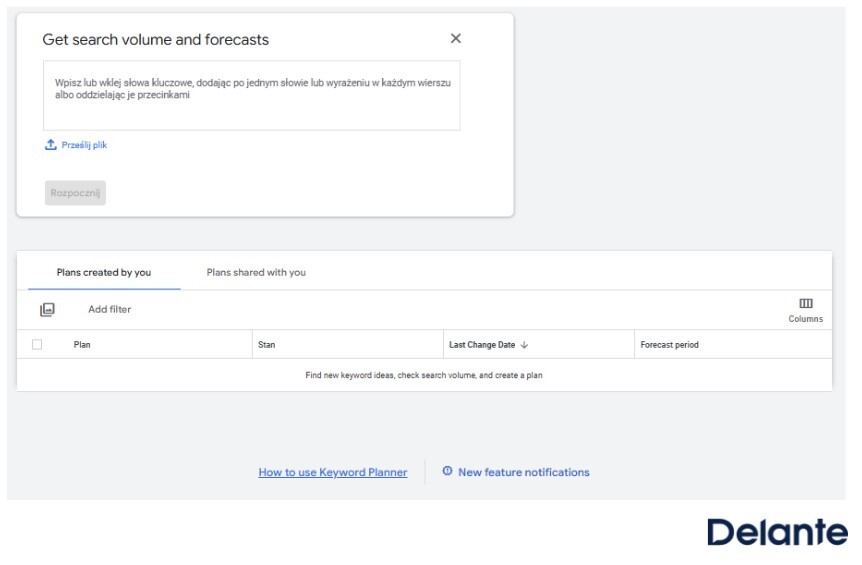Image resolution: width=862 pixels, height=565 pixels.
Task: Open the Prześlij plik upload link
Action: coord(84,145)
